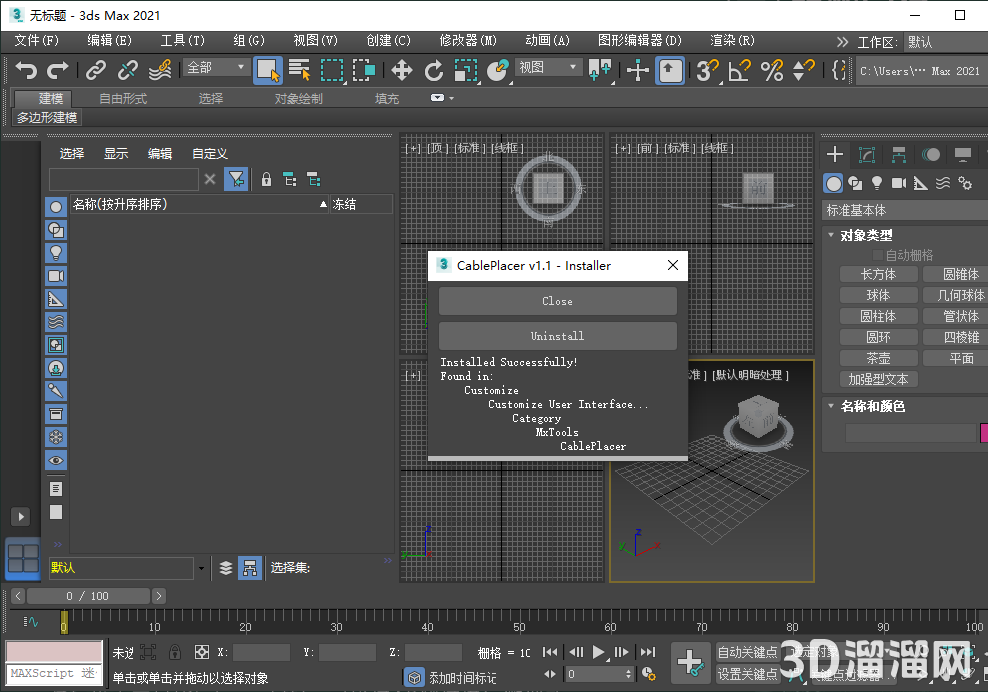
Task: Click the Undo icon on the toolbar
Action: coord(27,70)
